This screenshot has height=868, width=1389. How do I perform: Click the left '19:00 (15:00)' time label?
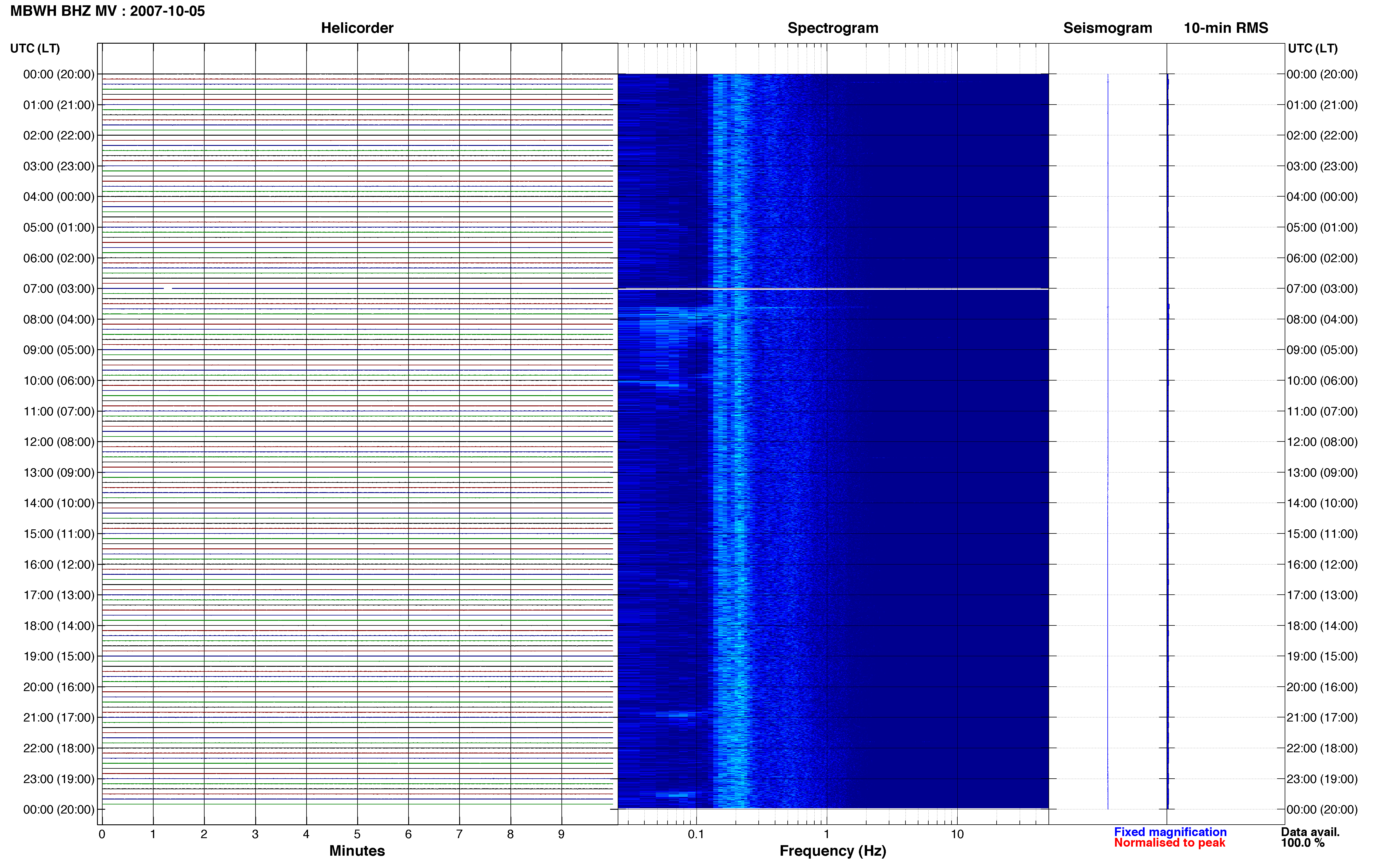click(59, 656)
